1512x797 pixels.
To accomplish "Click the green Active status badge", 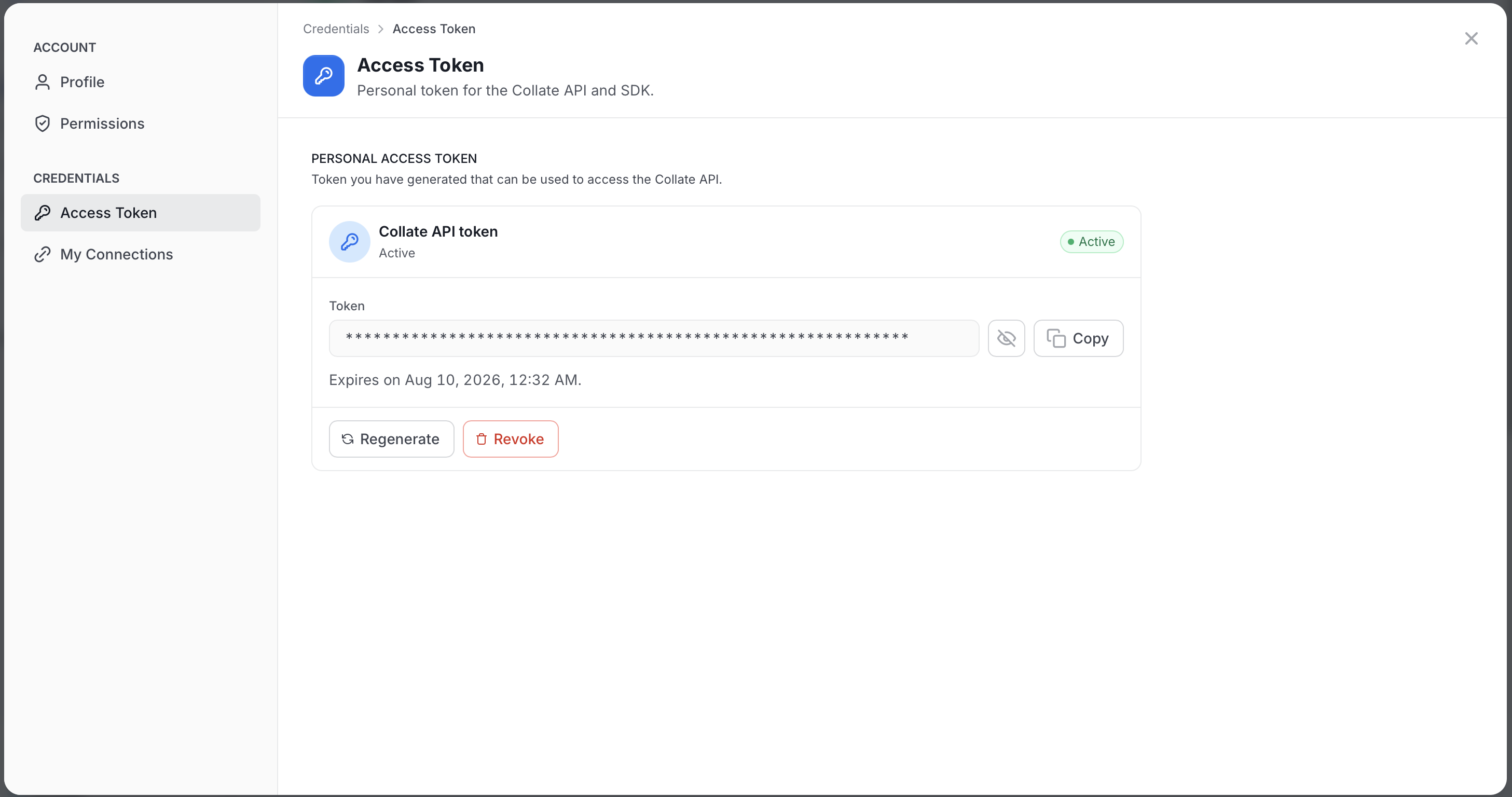I will pos(1091,242).
